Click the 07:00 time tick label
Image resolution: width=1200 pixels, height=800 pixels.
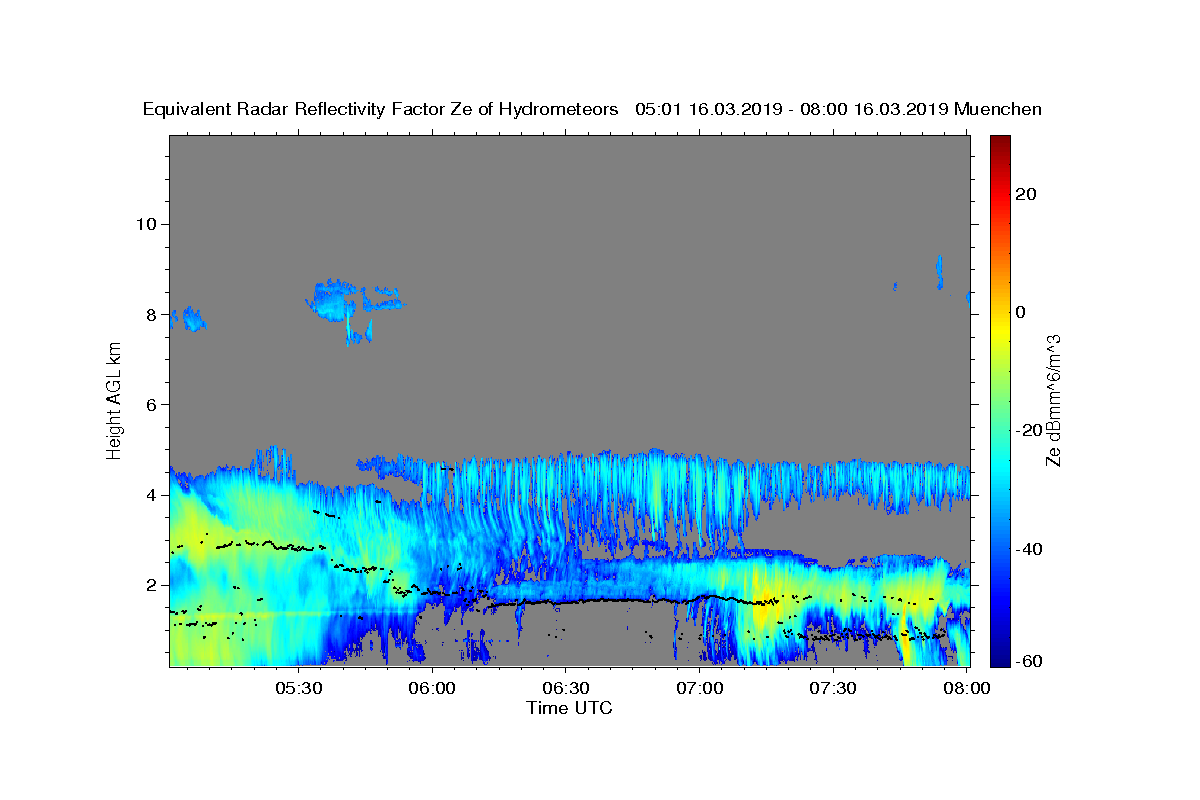pyautogui.click(x=700, y=689)
